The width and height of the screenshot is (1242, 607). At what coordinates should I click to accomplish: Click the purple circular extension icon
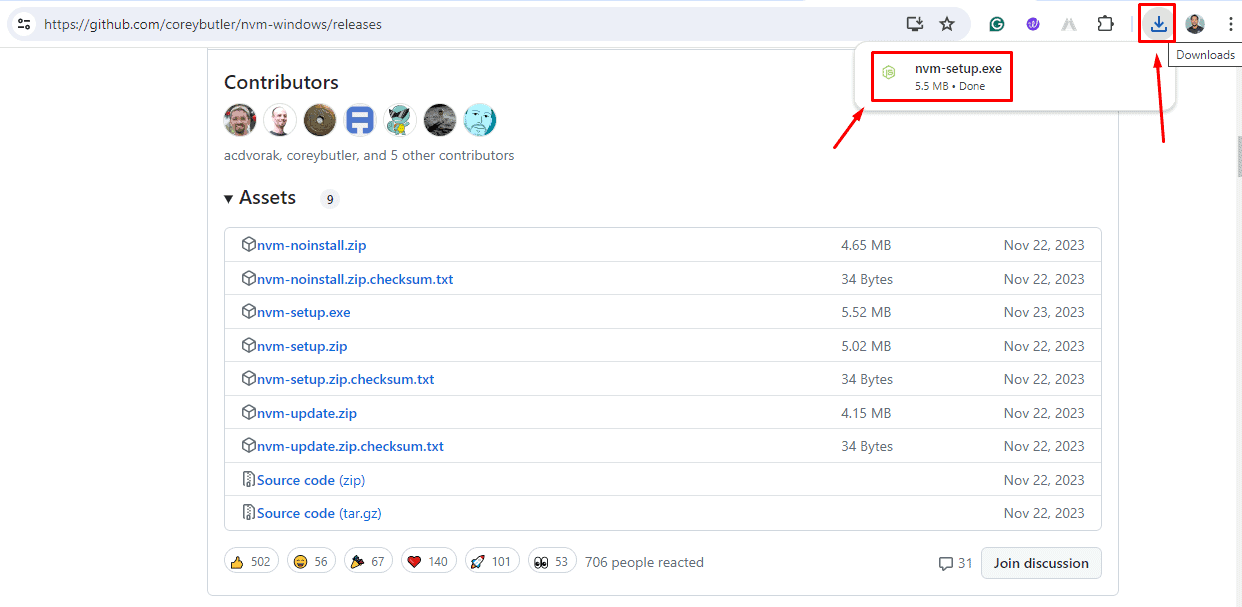click(x=1033, y=24)
